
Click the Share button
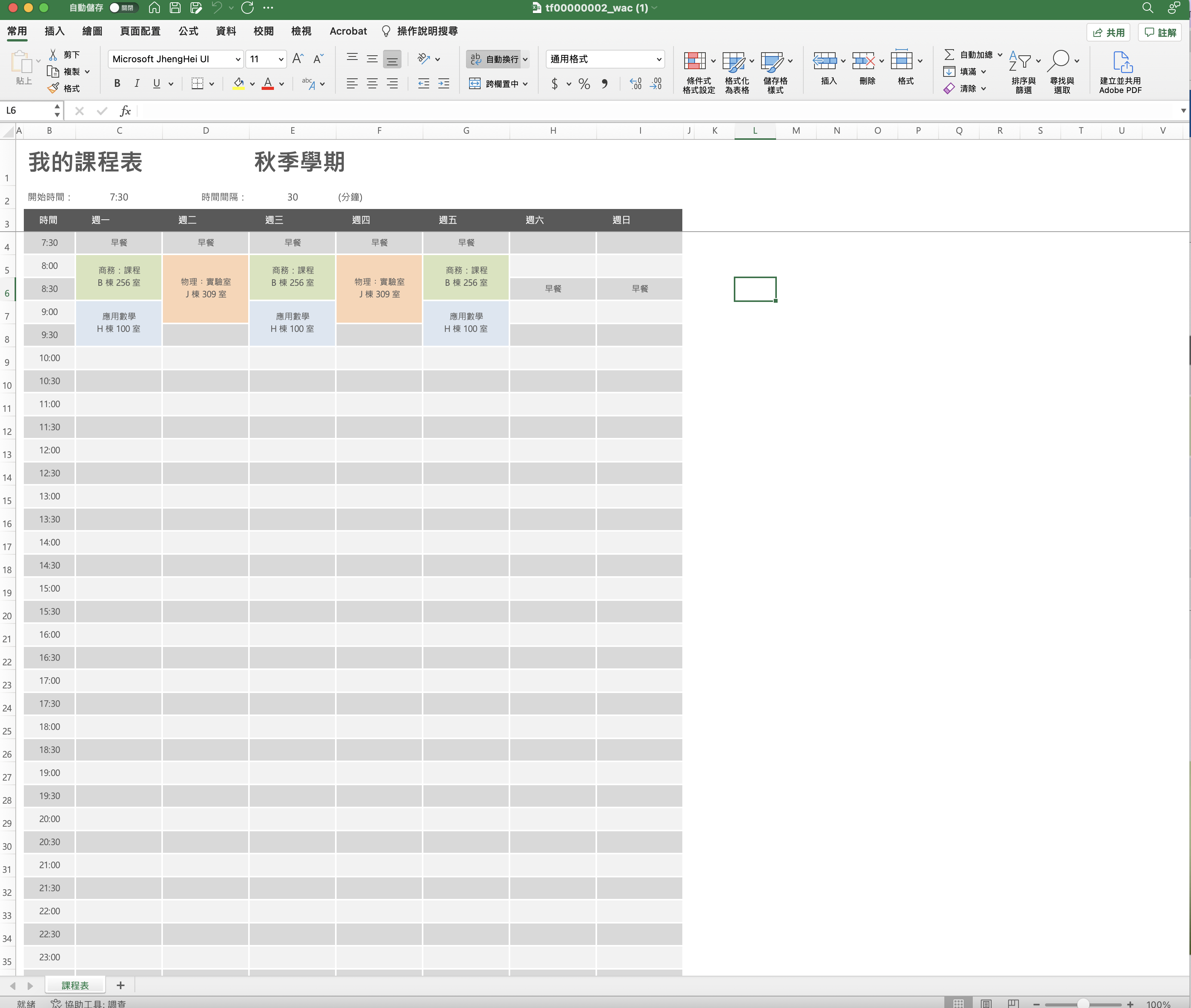tap(1108, 33)
